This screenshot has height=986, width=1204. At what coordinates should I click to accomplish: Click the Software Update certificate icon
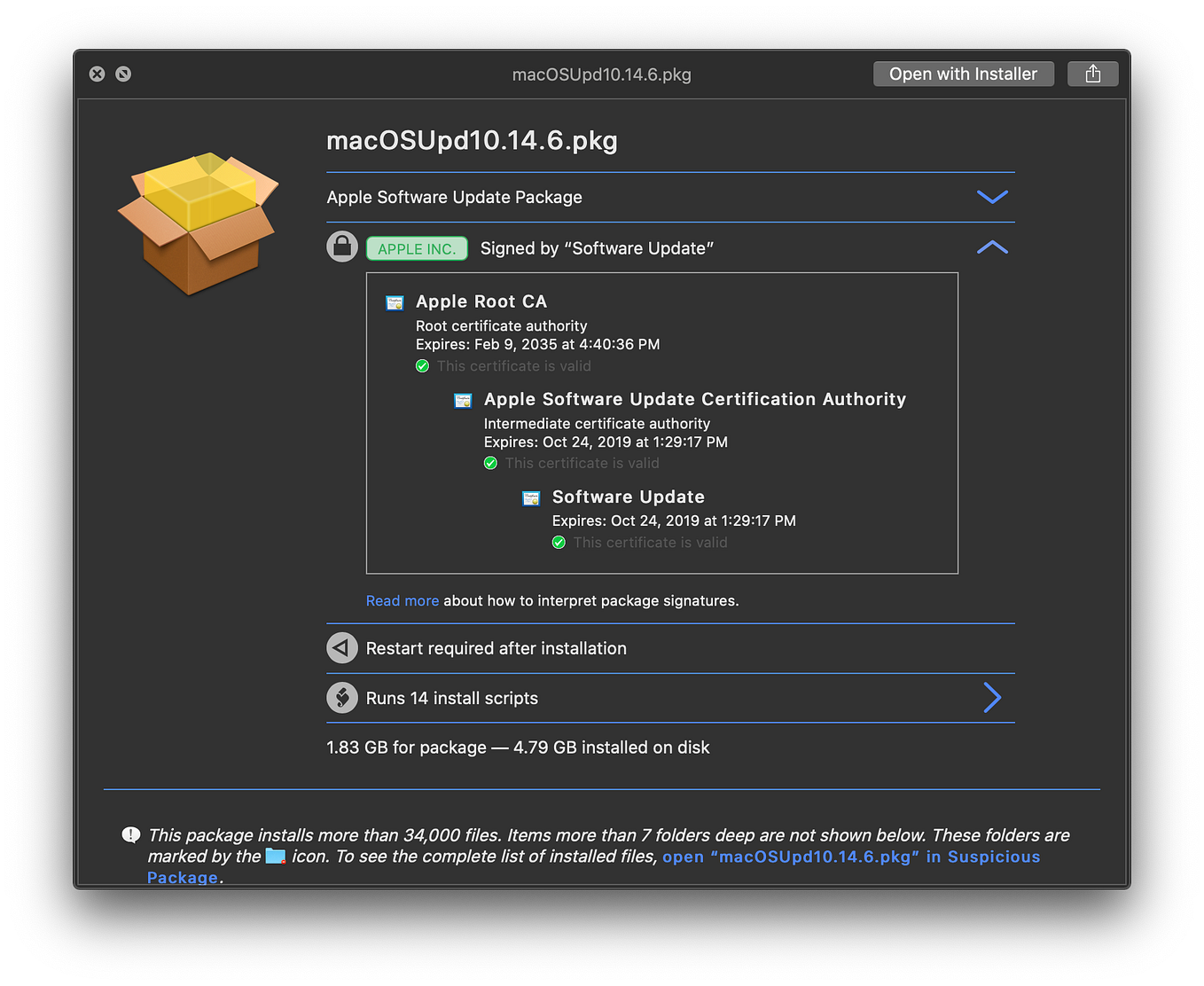(531, 498)
